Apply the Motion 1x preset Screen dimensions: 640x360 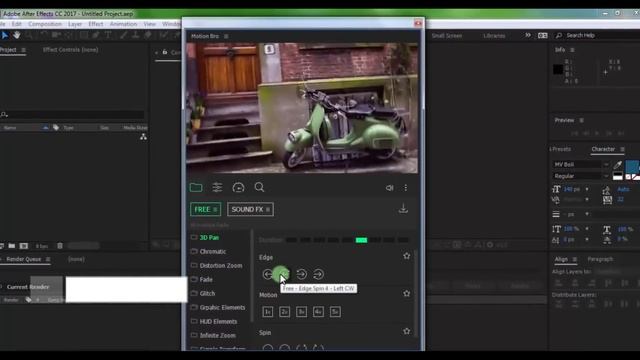tap(268, 312)
